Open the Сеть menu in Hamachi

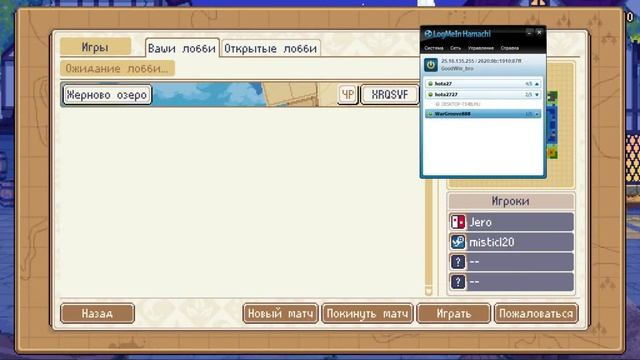(455, 48)
